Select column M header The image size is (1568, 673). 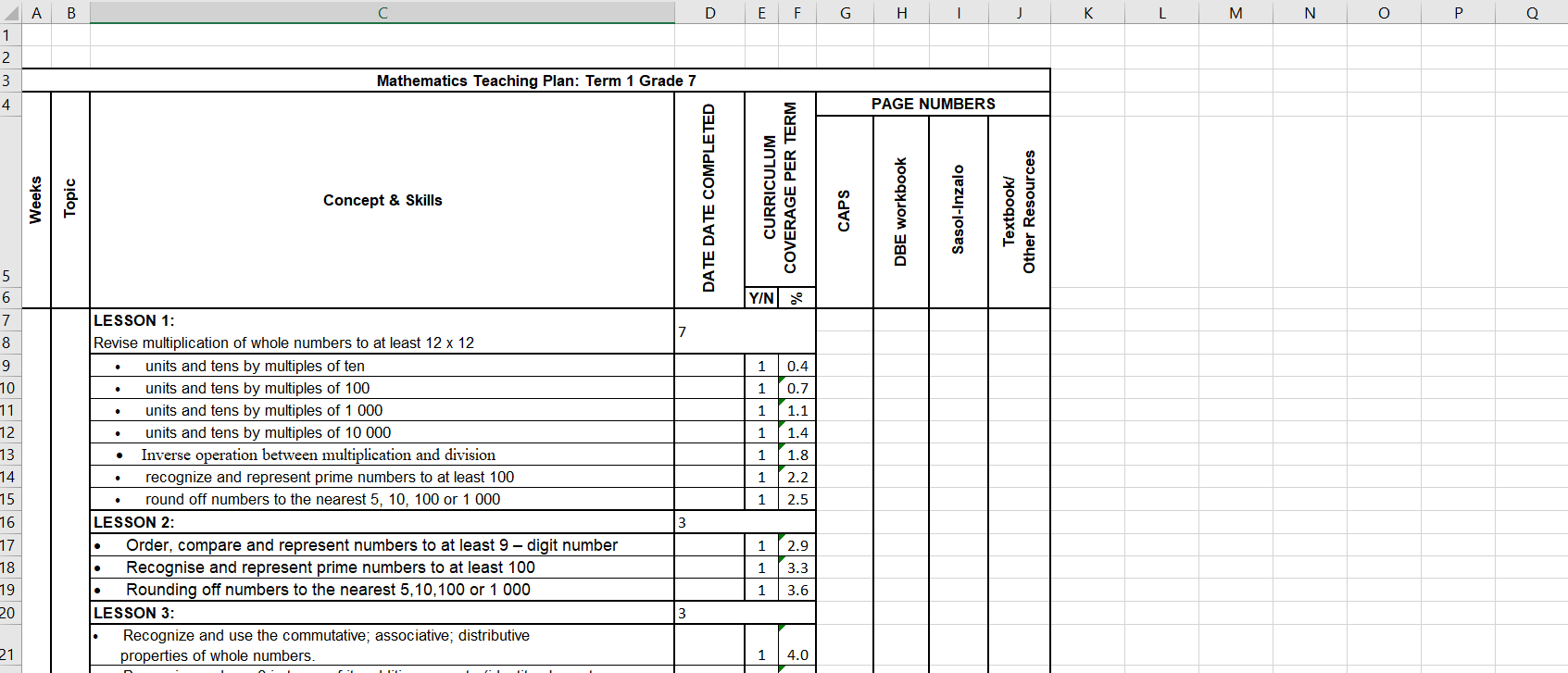(1236, 12)
